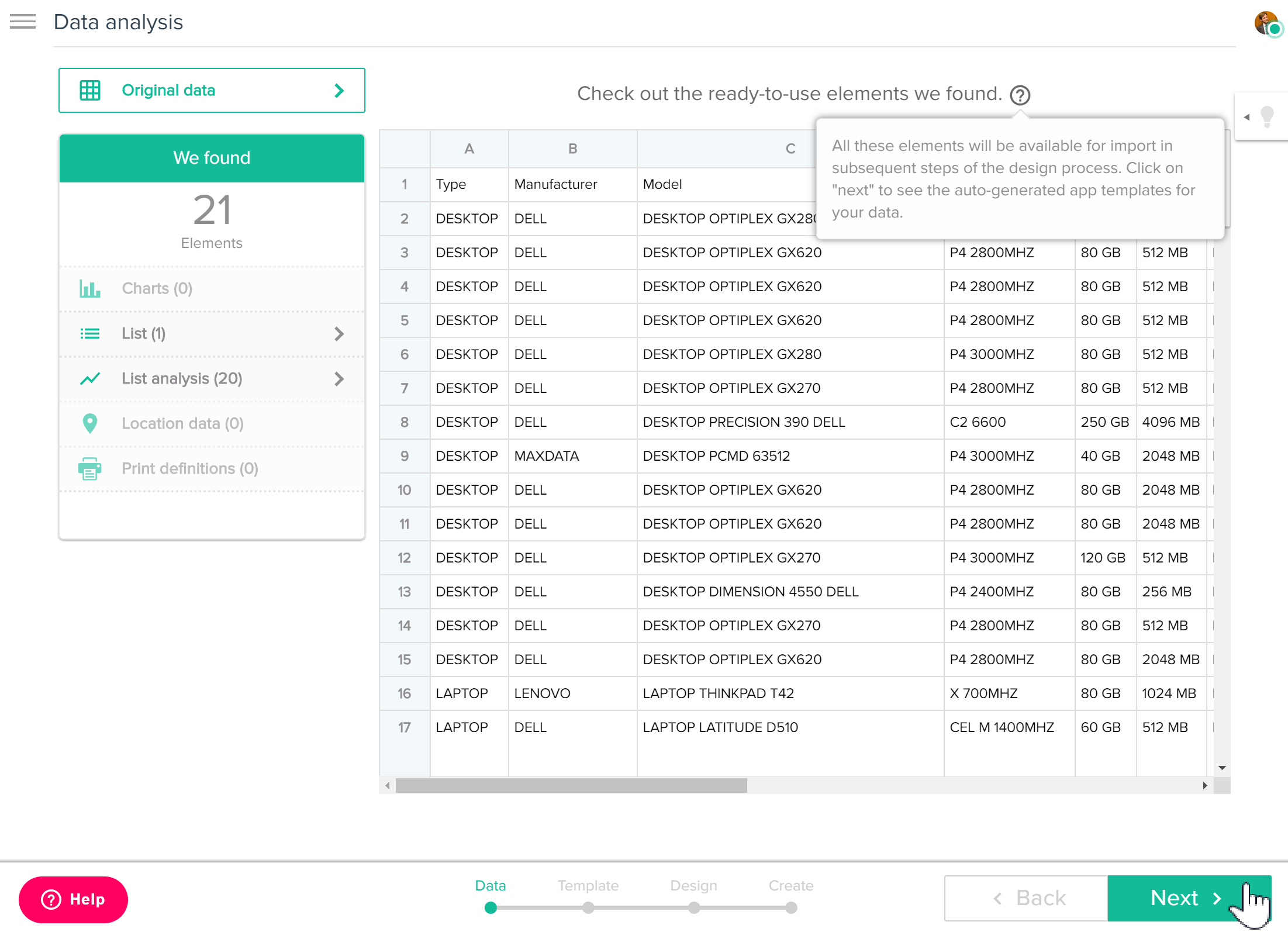The height and width of the screenshot is (932, 1288).
Task: Click the lightbulb tips icon
Action: pos(1266,116)
